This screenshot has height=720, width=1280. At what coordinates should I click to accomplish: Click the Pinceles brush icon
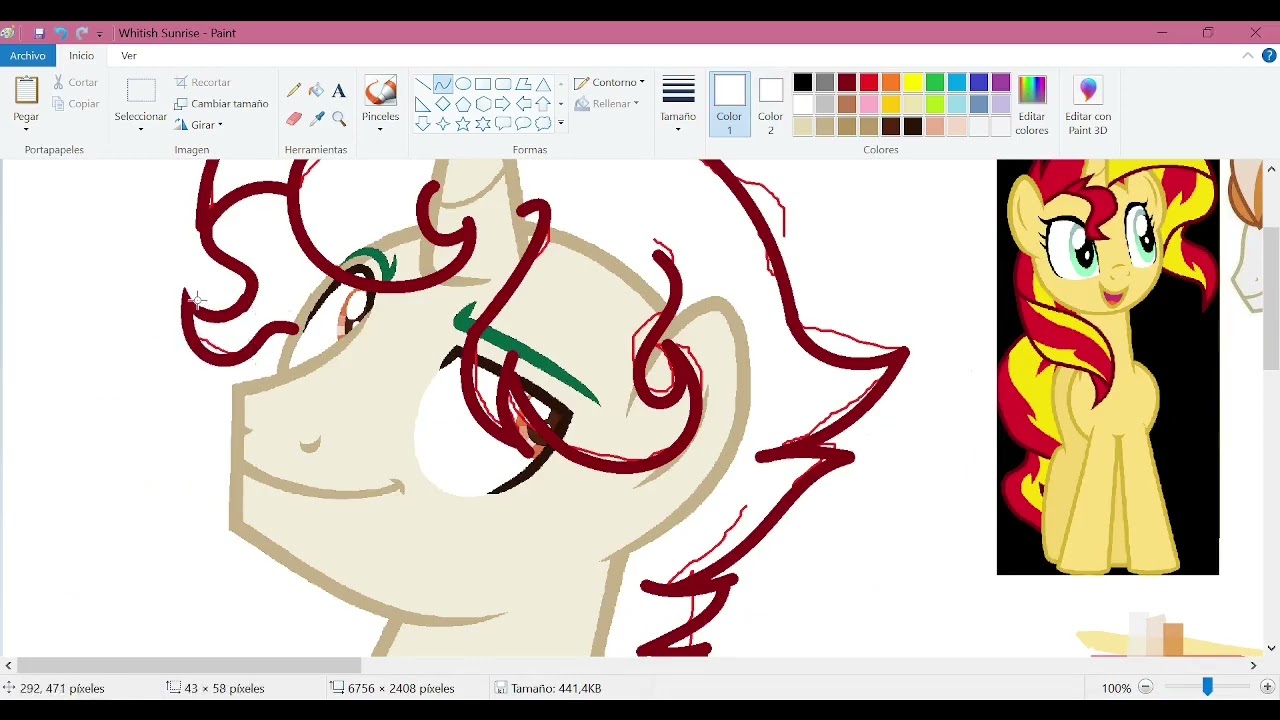[380, 91]
